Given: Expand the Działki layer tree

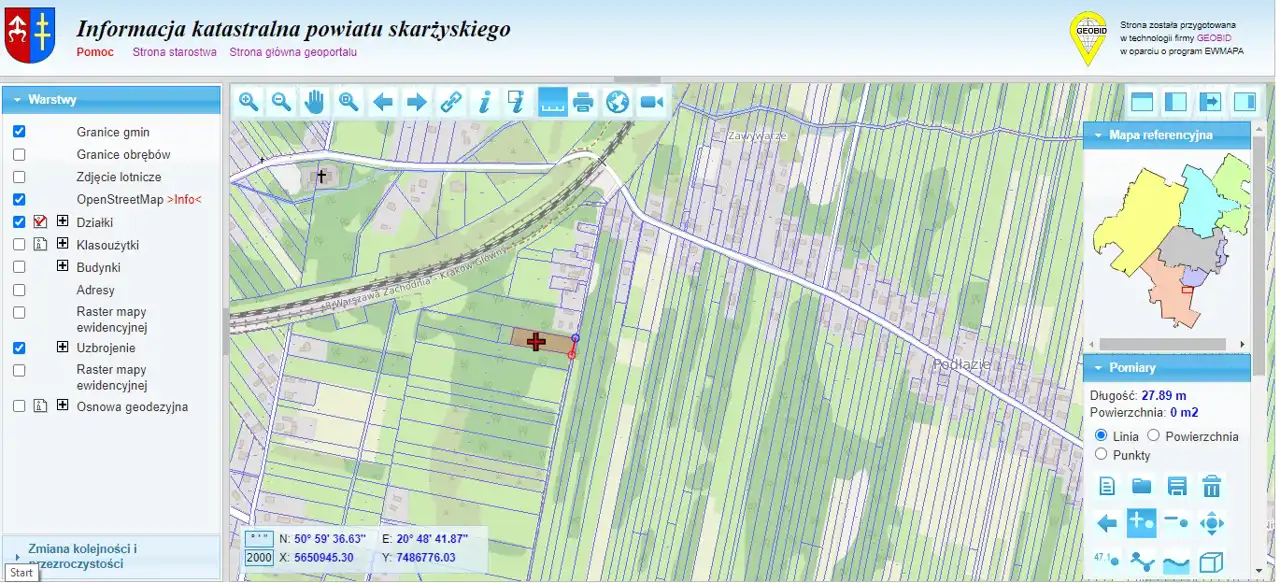Looking at the screenshot, I should [62, 222].
